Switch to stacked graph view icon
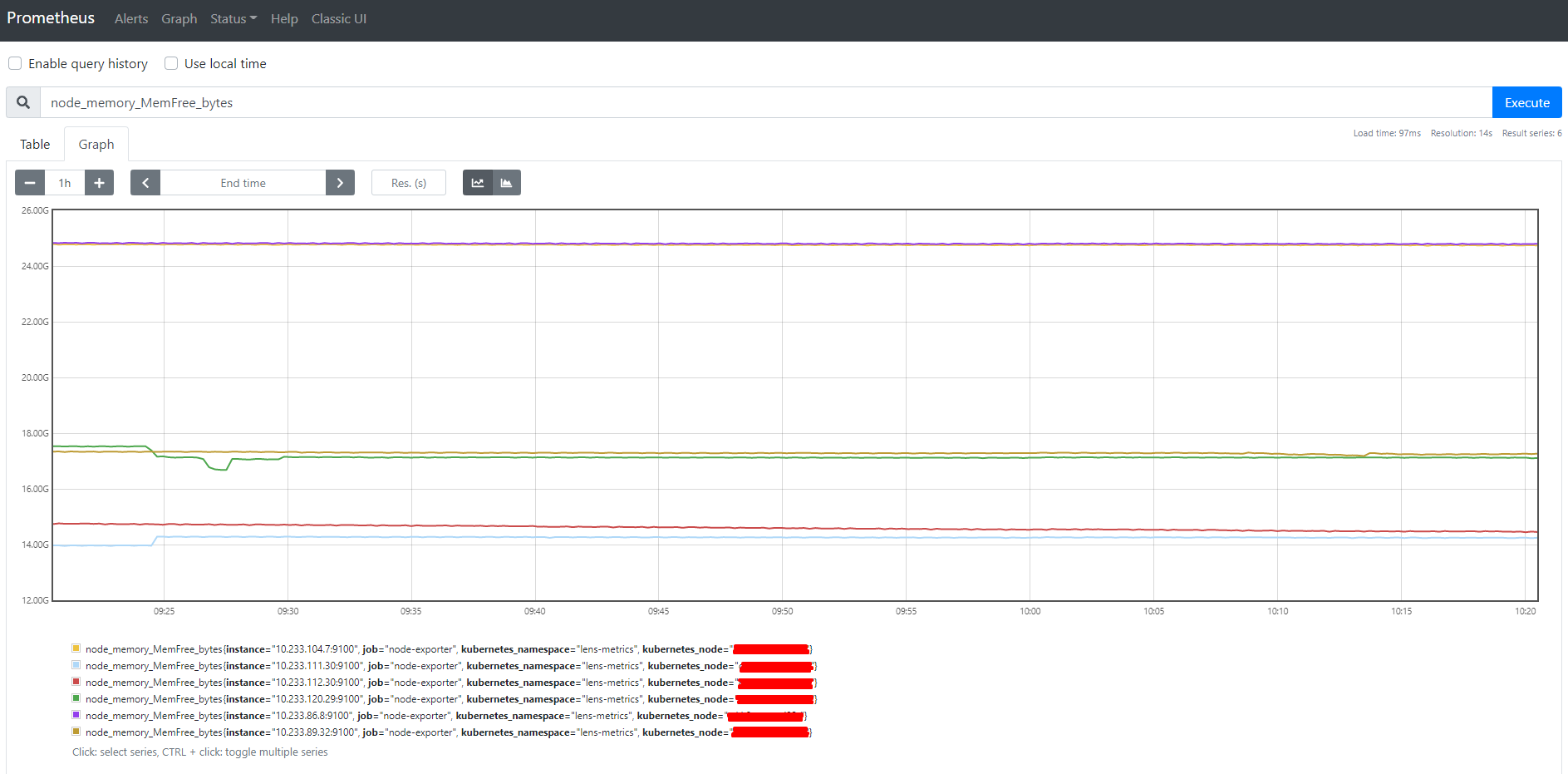Image resolution: width=1568 pixels, height=774 pixels. [x=506, y=182]
